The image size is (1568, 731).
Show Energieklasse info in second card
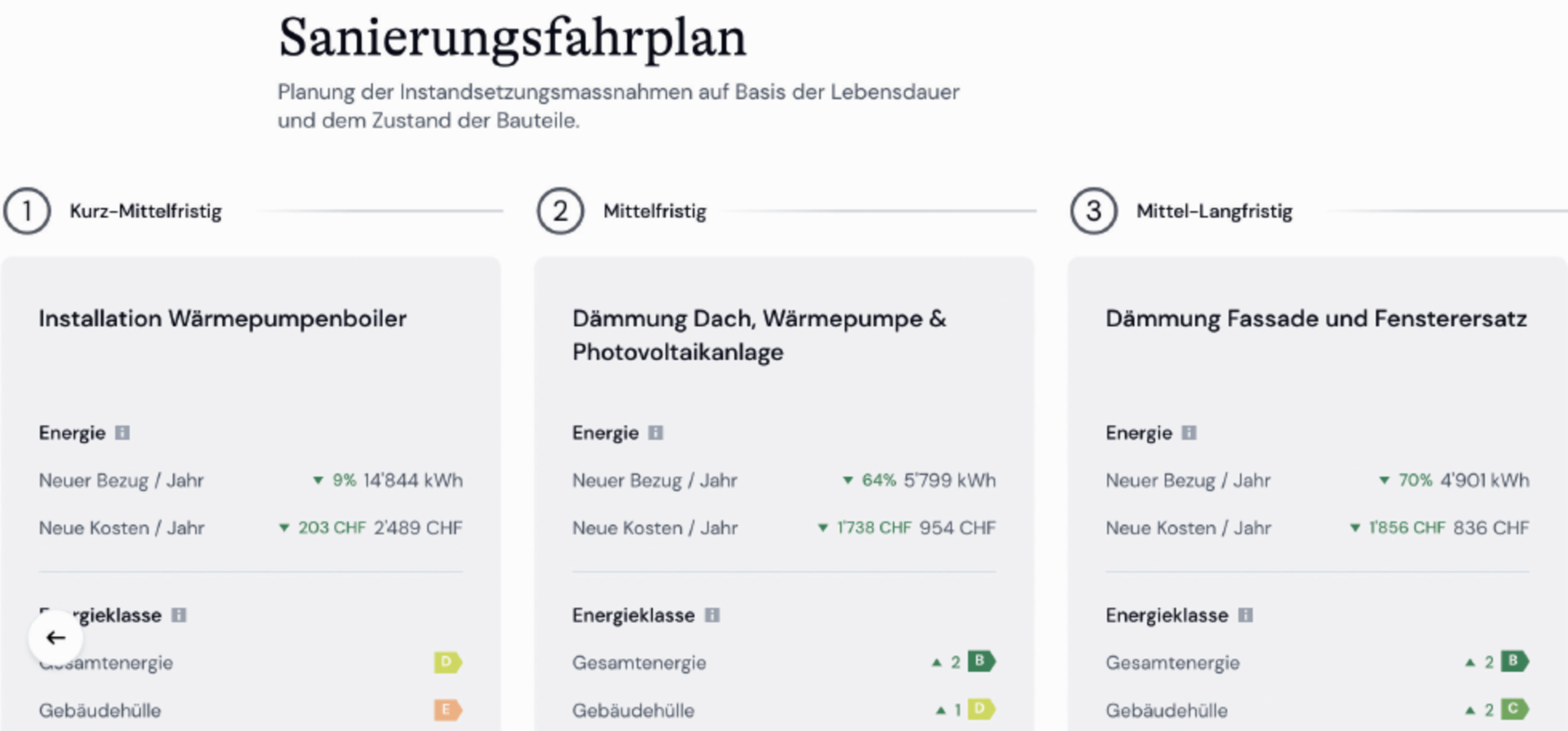pyautogui.click(x=712, y=615)
